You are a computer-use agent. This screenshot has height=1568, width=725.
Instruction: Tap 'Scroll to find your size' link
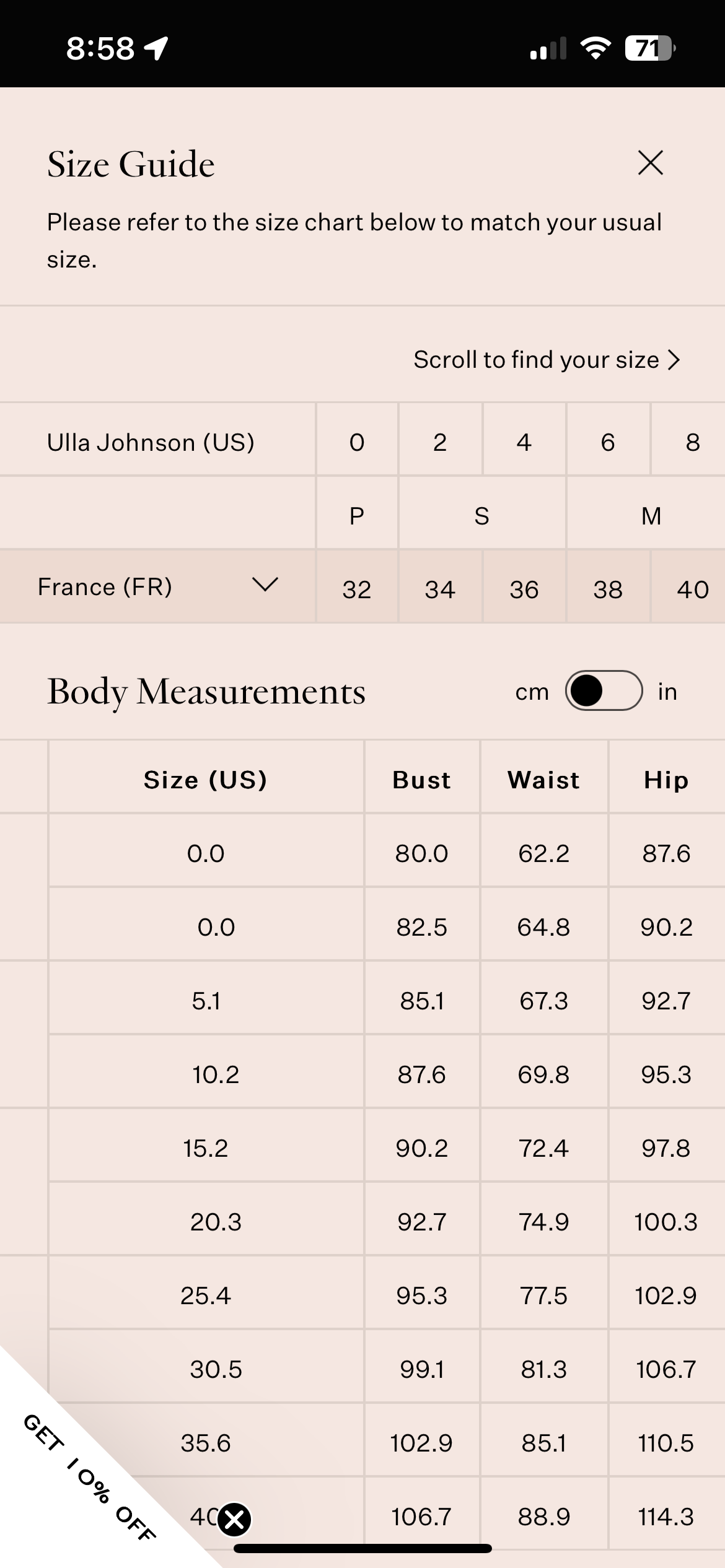[x=536, y=360]
